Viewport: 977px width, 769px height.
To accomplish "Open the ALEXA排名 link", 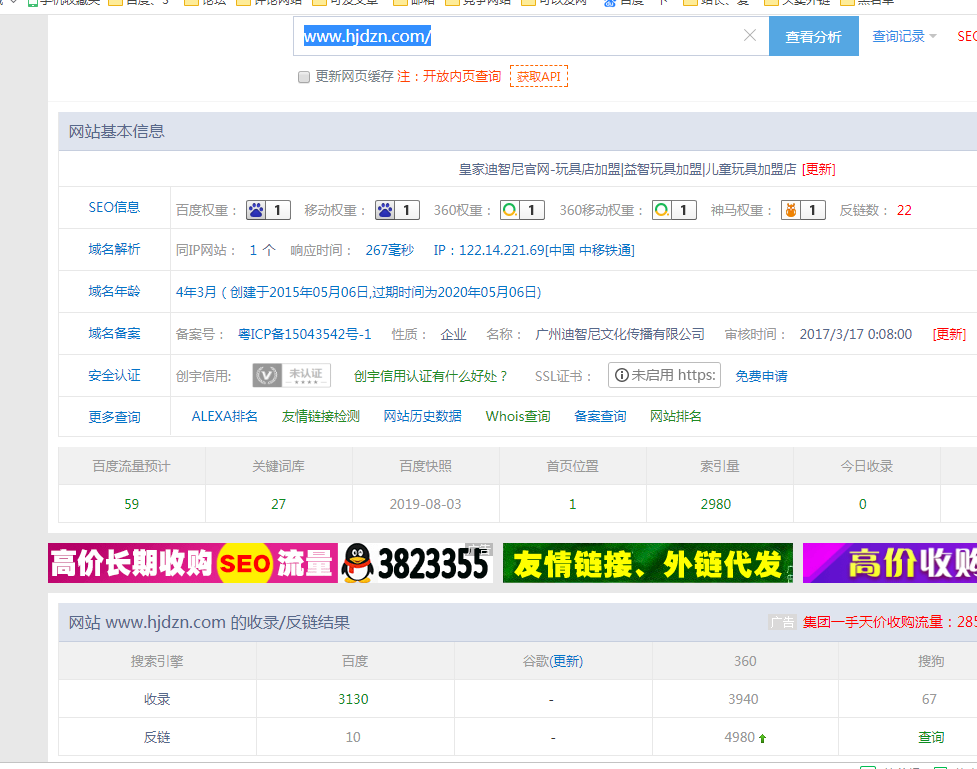I will tap(224, 416).
